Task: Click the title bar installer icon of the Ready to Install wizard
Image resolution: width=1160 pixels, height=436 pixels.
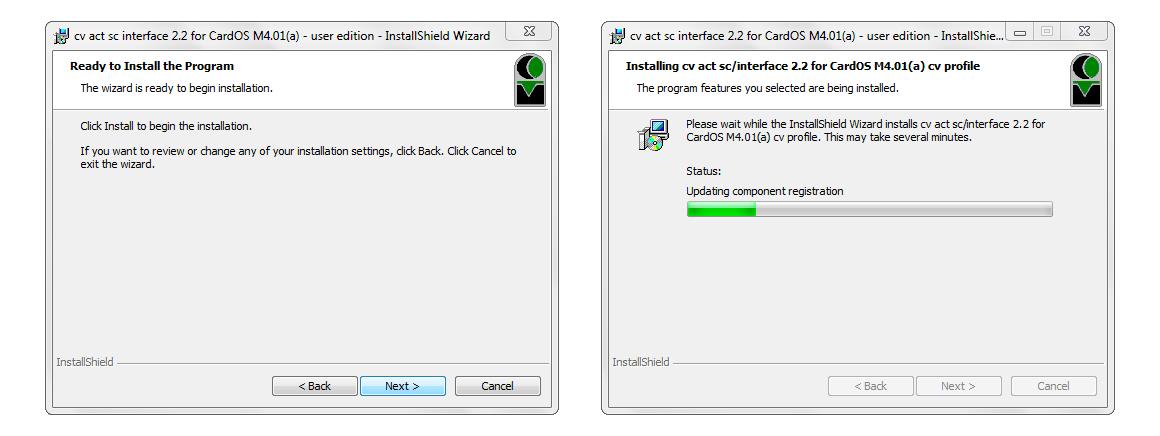Action: click(x=62, y=36)
